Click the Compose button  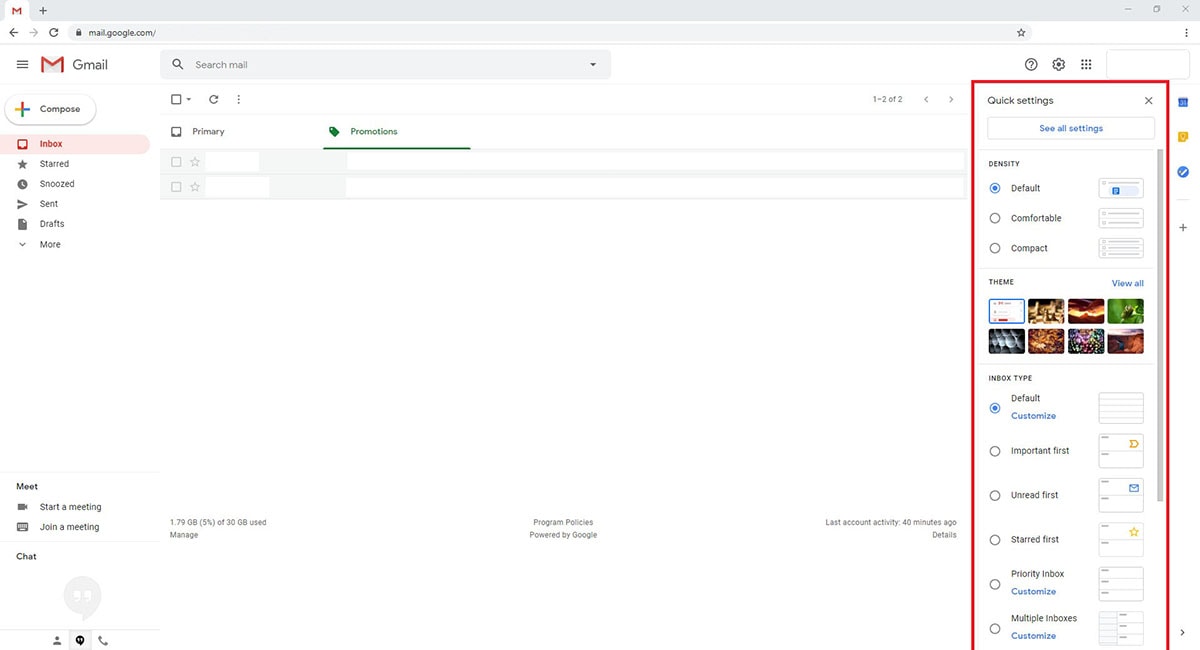[50, 109]
